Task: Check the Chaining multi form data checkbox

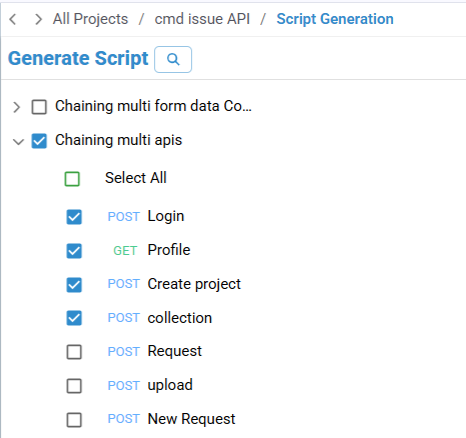Action: click(39, 107)
